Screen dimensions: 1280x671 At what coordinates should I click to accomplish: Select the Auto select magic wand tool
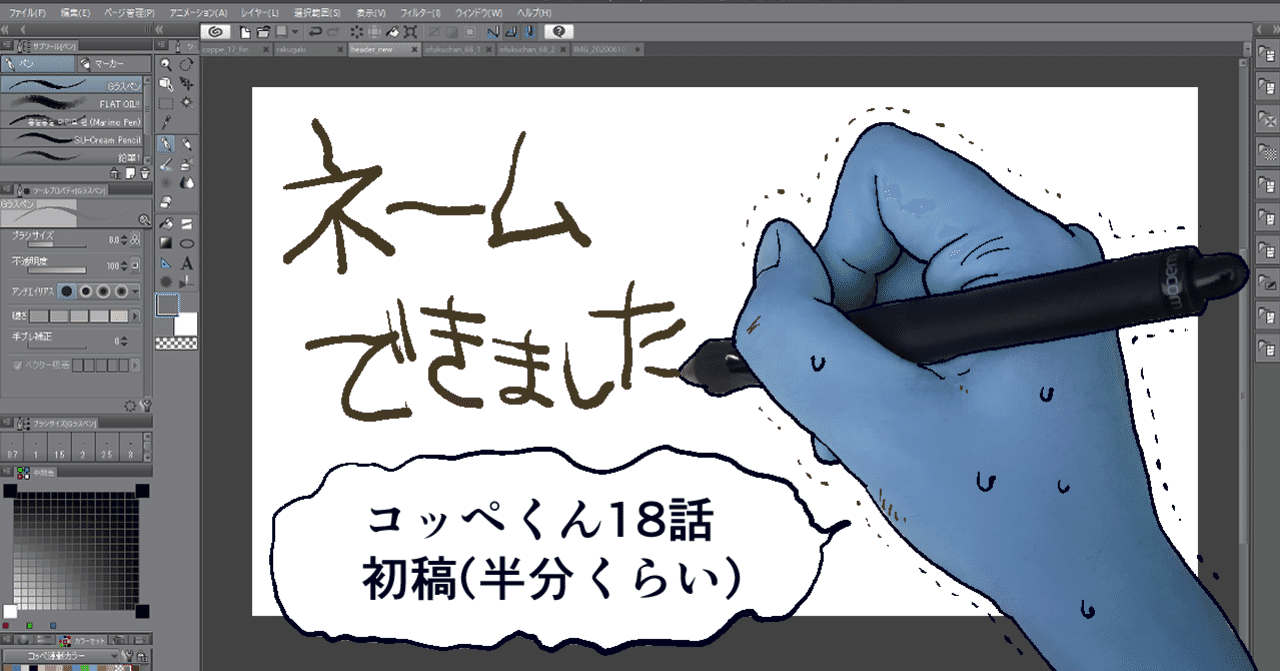coord(187,103)
